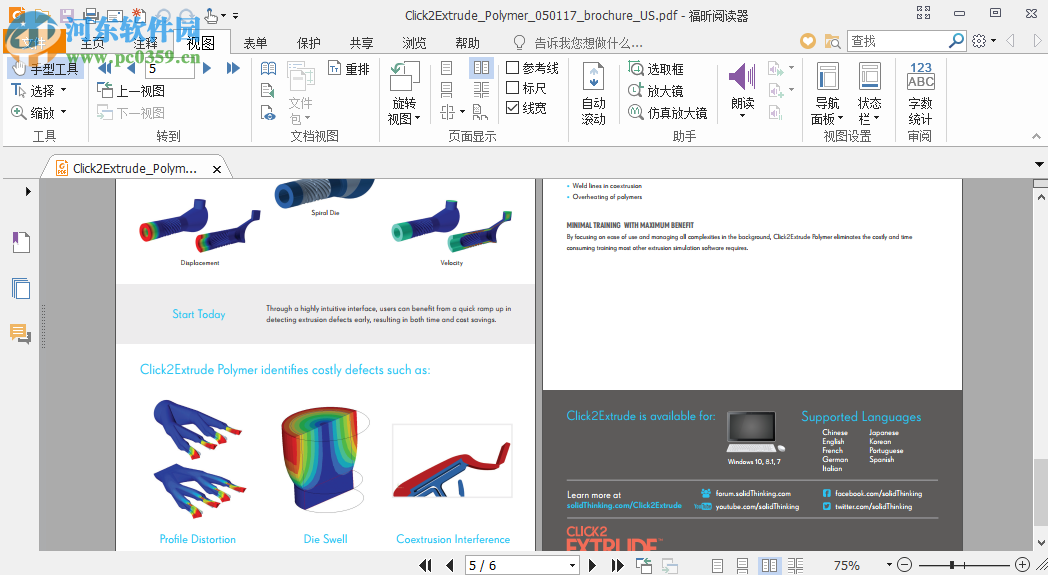
Task: Collapse the ribbon with the chevron
Action: [x=1036, y=136]
